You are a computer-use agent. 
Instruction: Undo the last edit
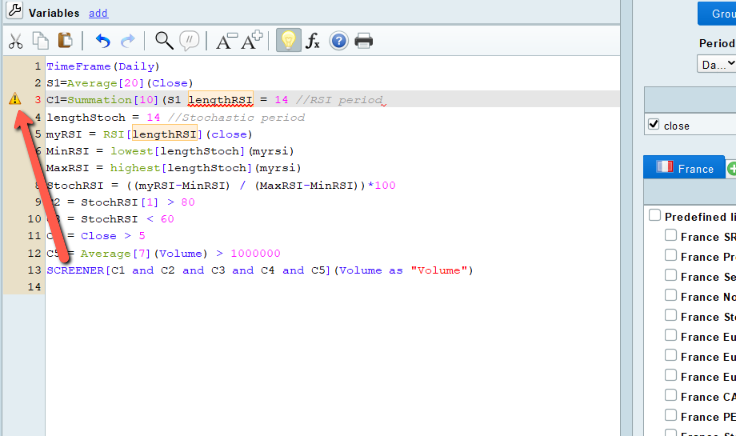pos(102,41)
